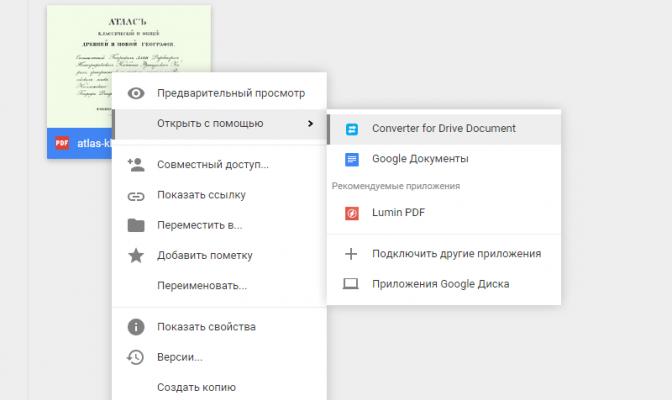The height and width of the screenshot is (400, 672).
Task: Open Версии... menu entry
Action: 219,357
